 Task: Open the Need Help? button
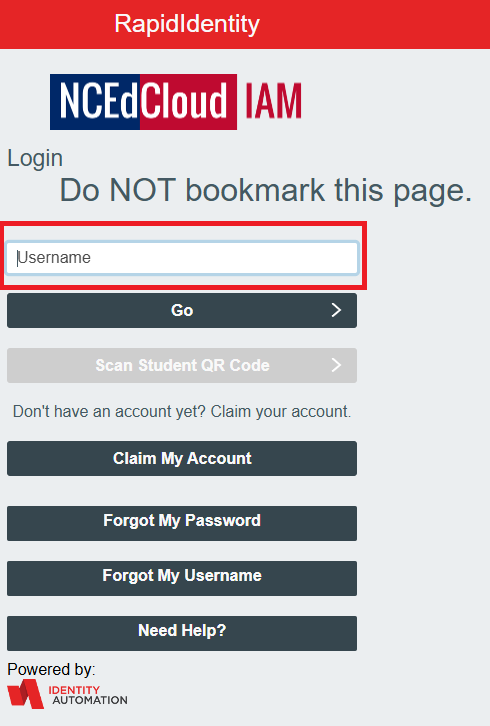coord(182,633)
